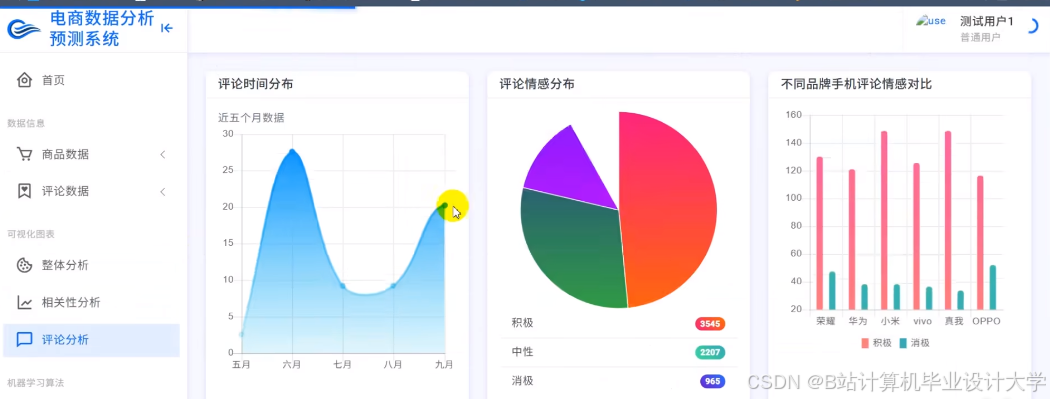Click the pink 荣耀 positive bar
This screenshot has height=399, width=1050.
(x=820, y=233)
